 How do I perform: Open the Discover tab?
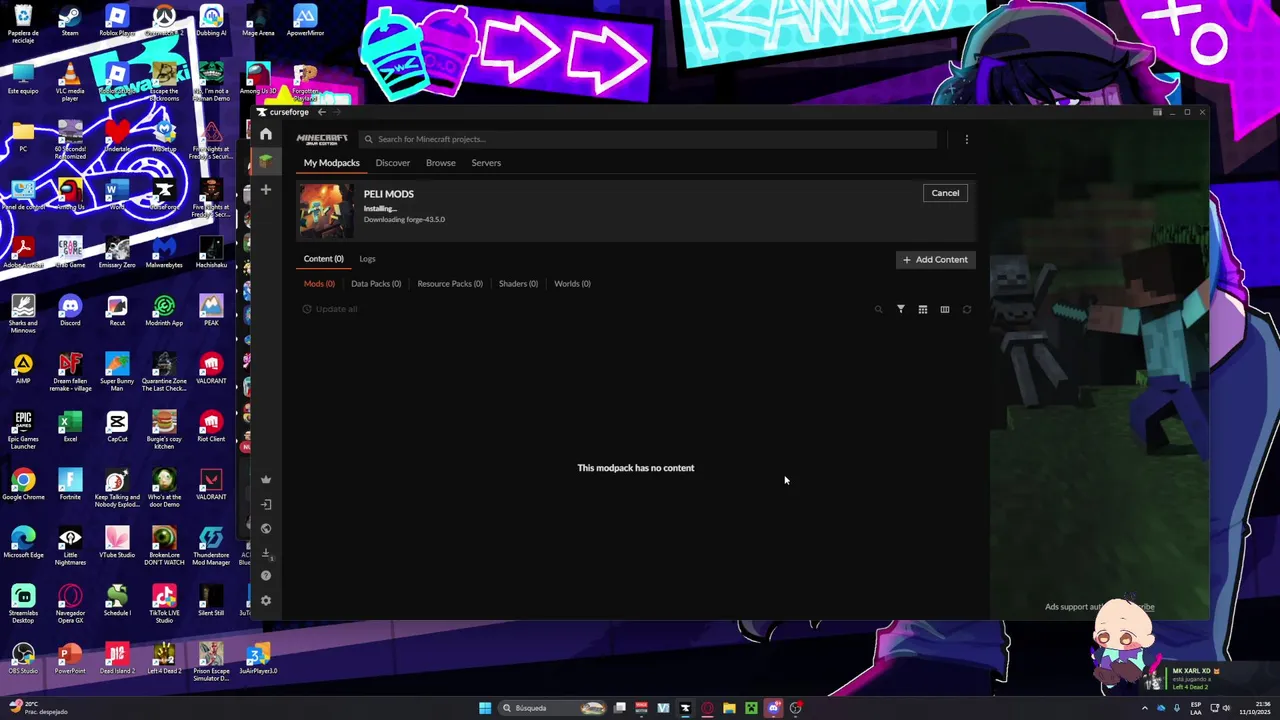coord(393,163)
